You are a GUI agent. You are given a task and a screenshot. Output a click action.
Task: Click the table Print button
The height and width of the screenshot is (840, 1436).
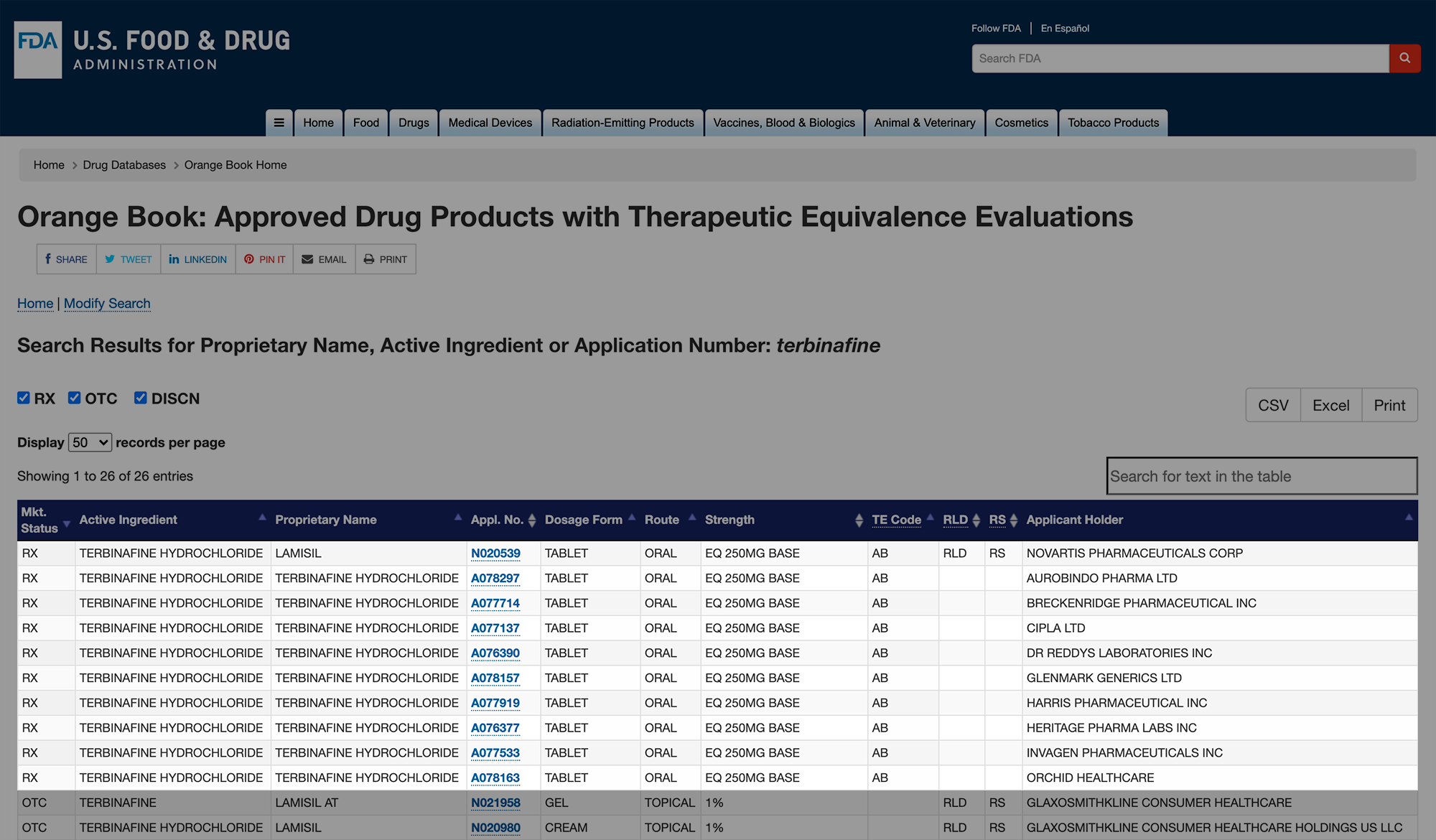tap(1389, 405)
